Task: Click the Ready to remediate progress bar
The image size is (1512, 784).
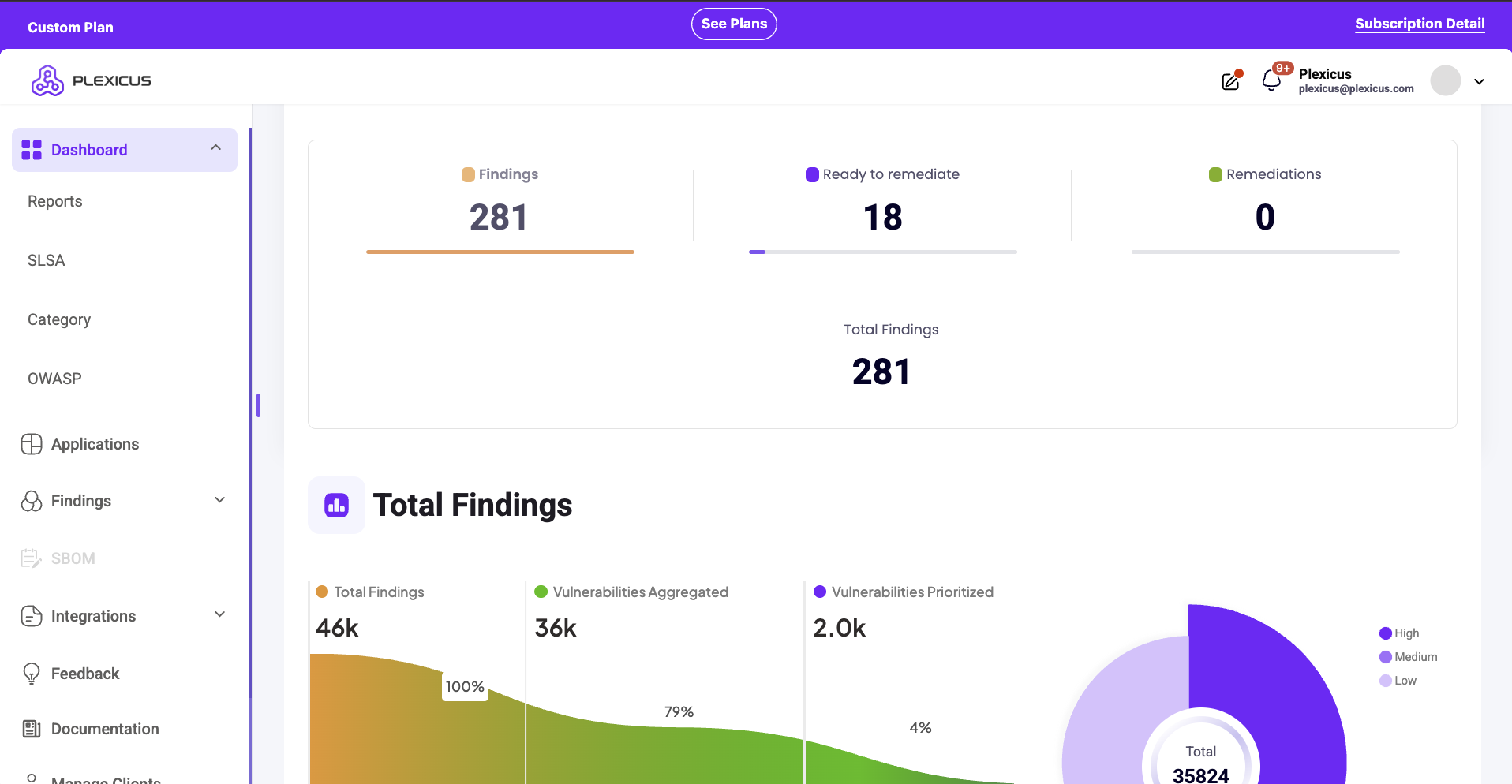Action: pos(883,252)
